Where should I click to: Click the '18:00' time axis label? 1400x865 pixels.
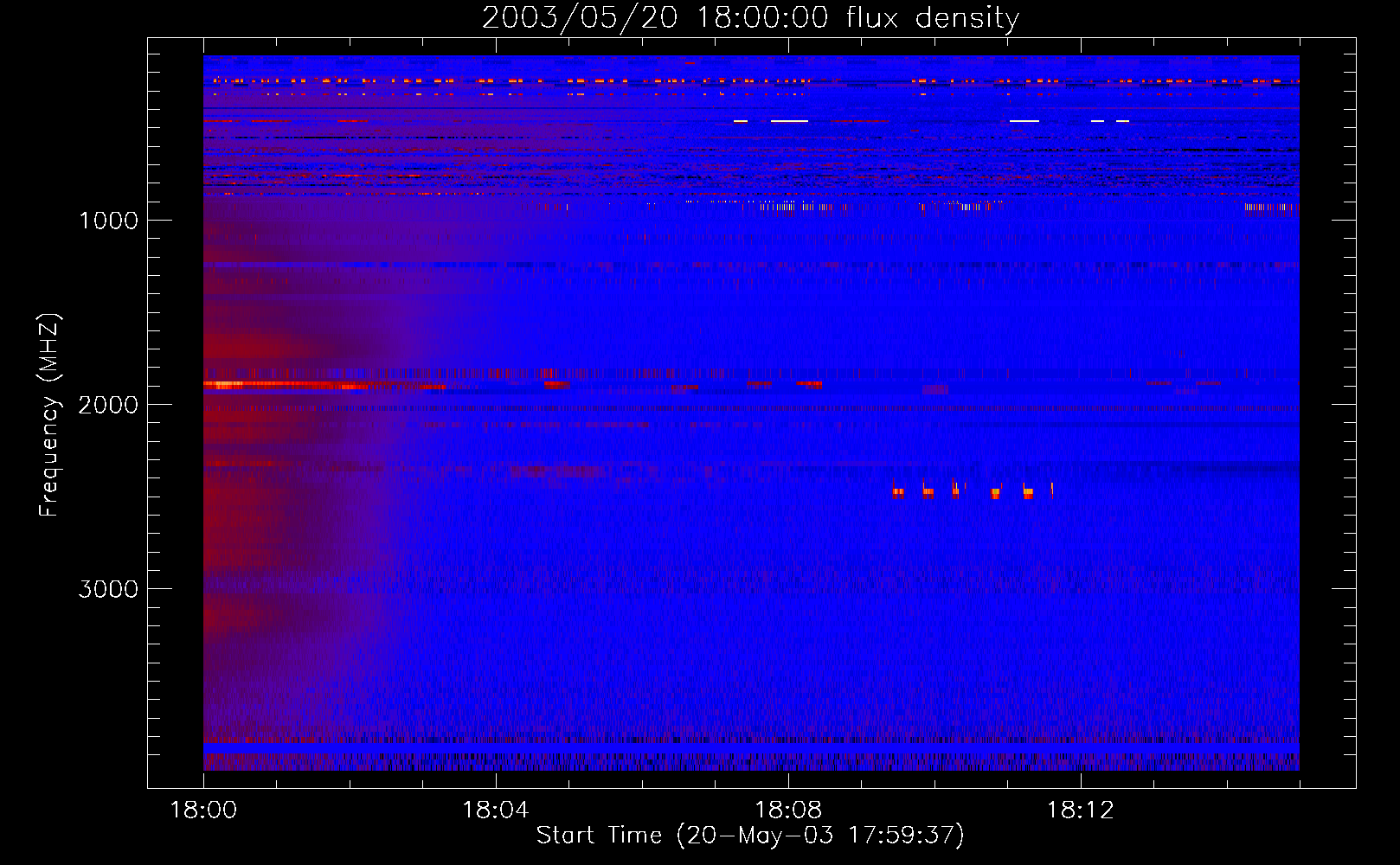tap(203, 811)
